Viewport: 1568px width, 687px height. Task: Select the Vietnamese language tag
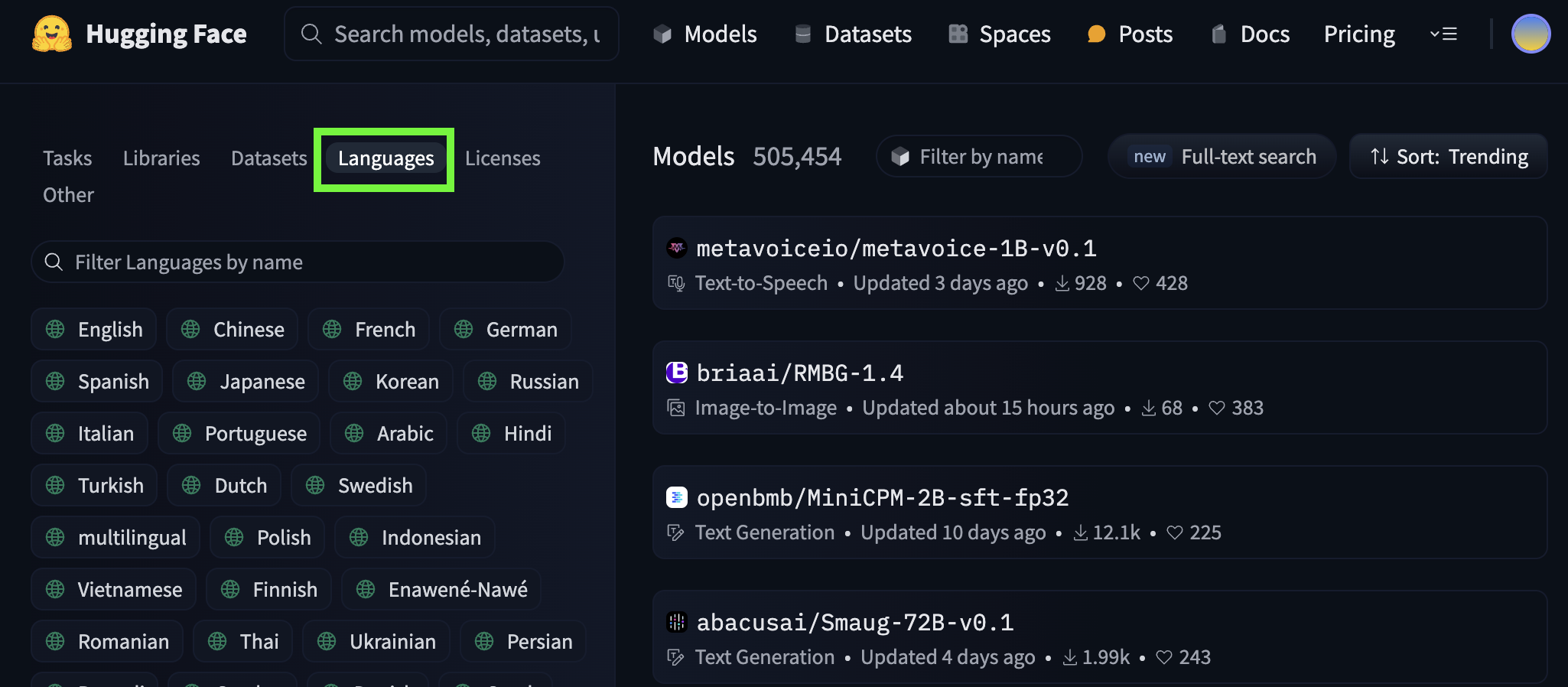(114, 590)
